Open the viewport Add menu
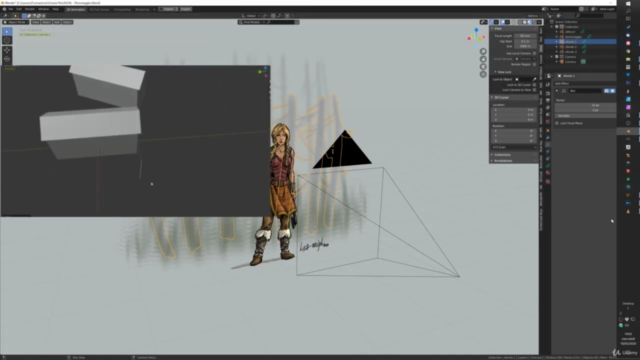Image resolution: width=640 pixels, height=360 pixels. click(x=57, y=22)
